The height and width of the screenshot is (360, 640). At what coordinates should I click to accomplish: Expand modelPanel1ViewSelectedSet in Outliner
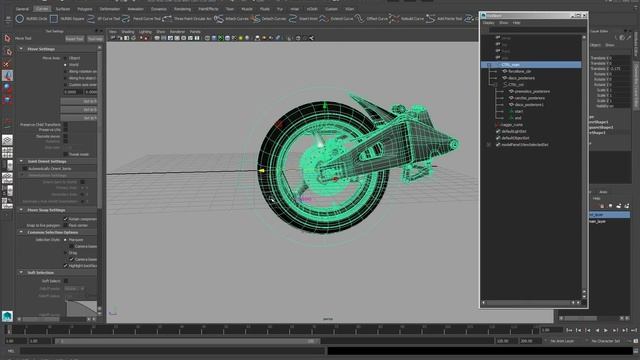pyautogui.click(x=489, y=144)
